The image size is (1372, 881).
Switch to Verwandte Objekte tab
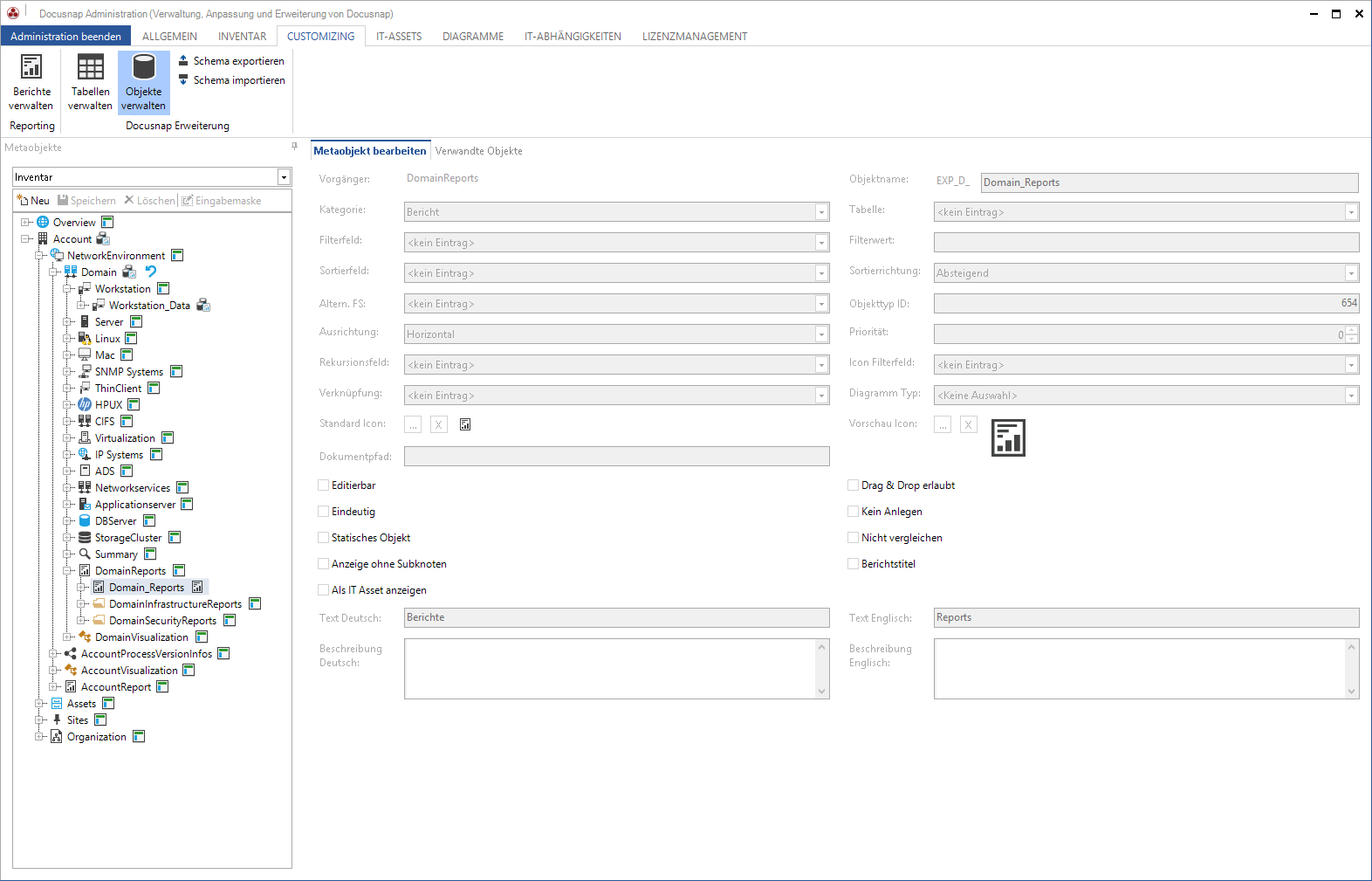pos(479,151)
